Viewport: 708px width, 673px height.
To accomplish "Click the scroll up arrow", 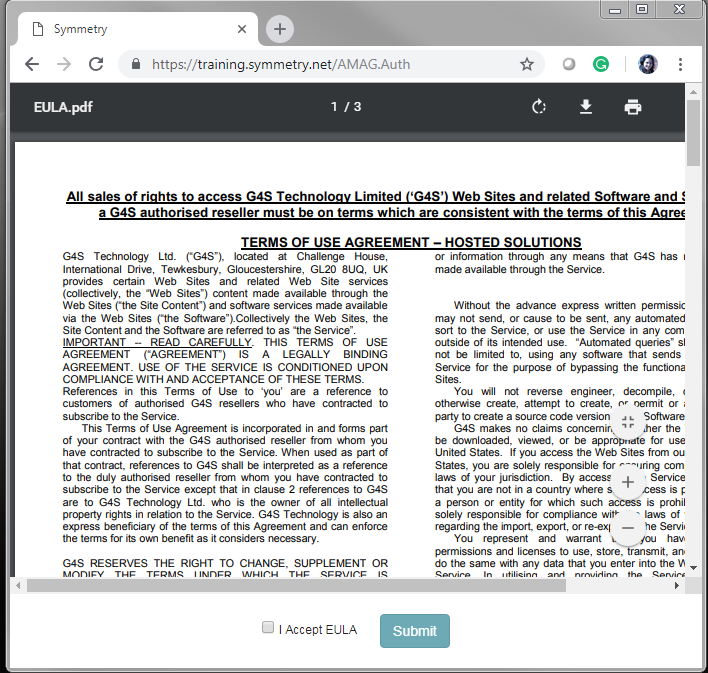I will [x=694, y=92].
